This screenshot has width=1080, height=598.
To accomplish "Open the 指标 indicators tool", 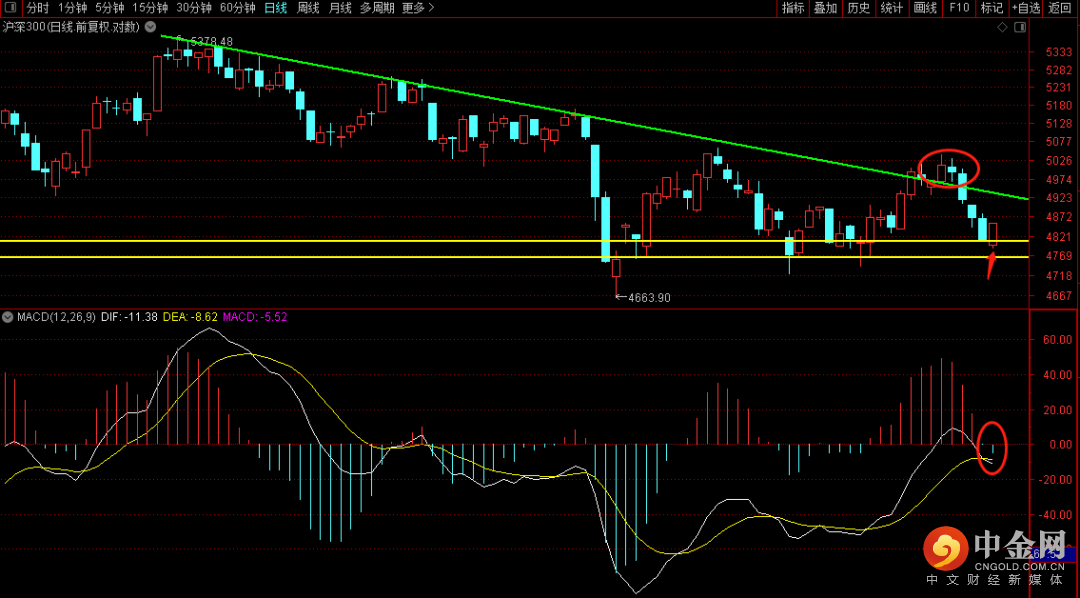I will 793,8.
